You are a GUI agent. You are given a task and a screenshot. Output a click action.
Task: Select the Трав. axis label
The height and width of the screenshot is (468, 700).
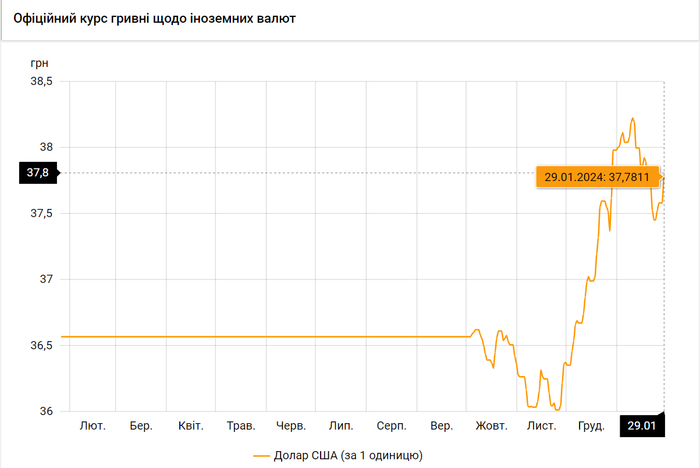pos(241,426)
